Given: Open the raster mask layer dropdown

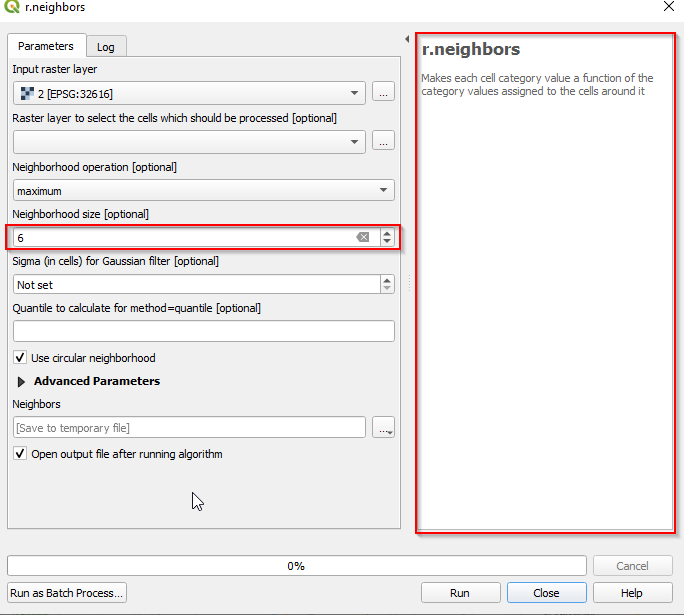Looking at the screenshot, I should click(189, 142).
